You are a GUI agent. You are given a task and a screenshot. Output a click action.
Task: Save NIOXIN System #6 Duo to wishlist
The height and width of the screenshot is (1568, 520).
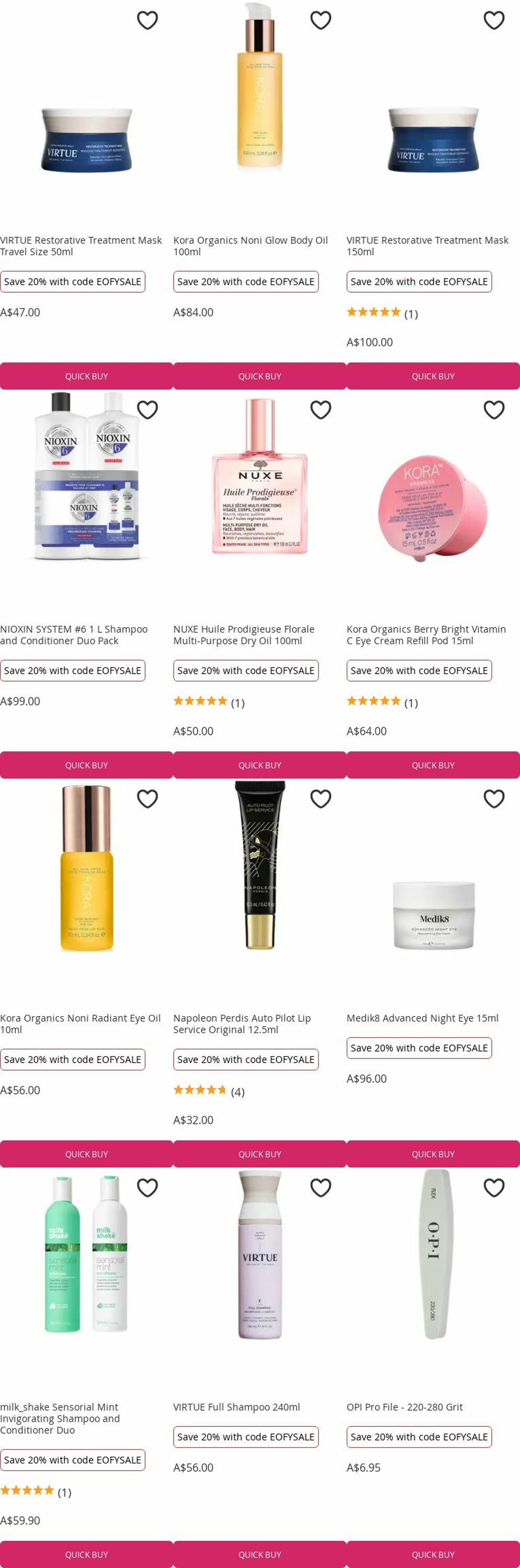(148, 410)
